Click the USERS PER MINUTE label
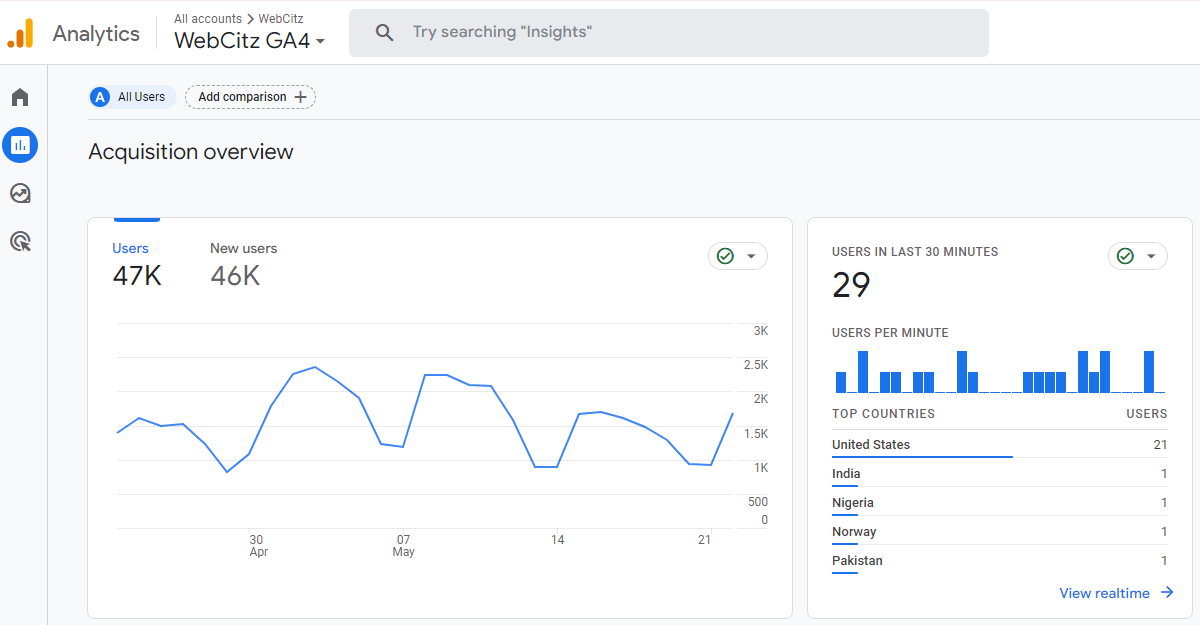 890,333
